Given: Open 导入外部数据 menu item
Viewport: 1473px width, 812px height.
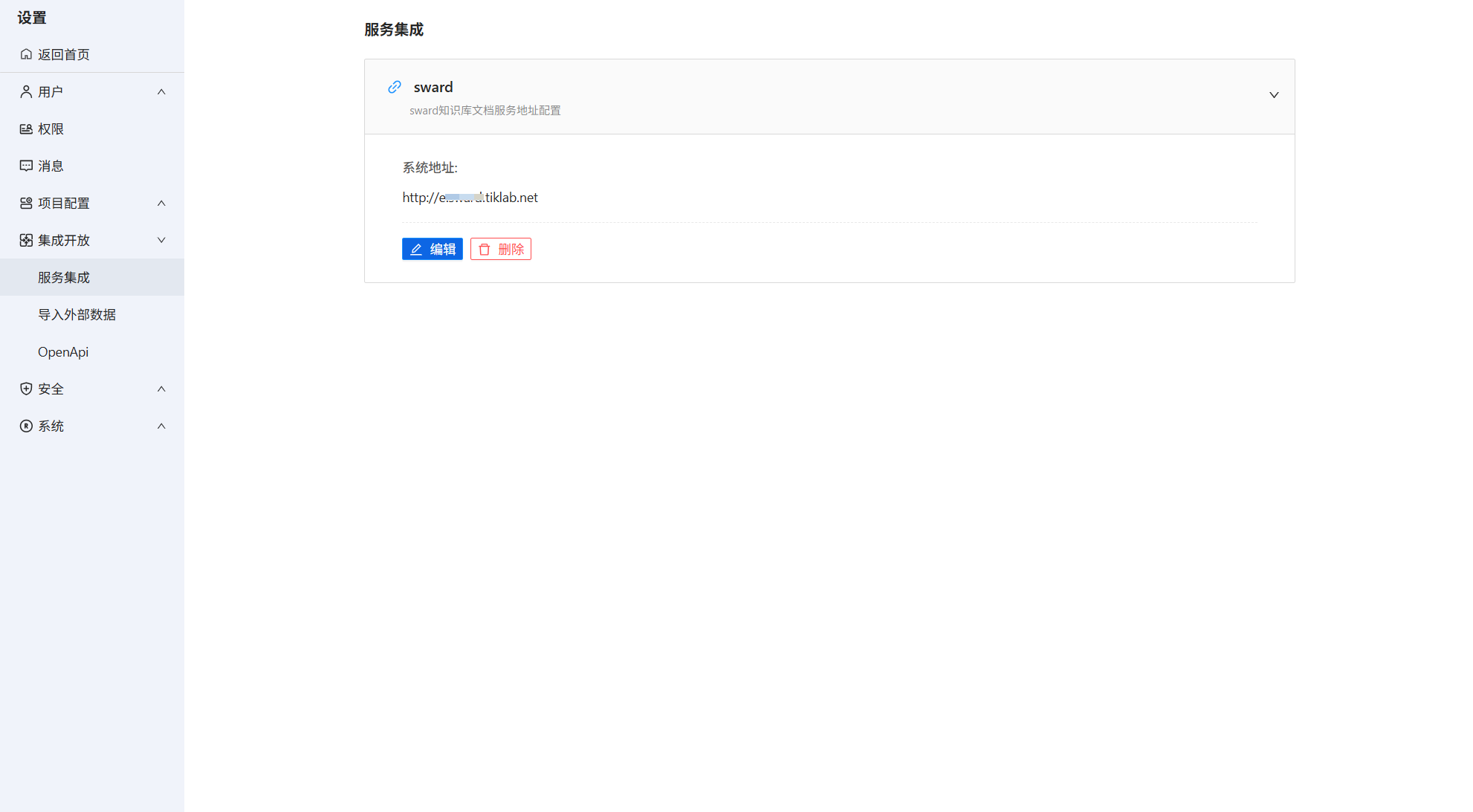Looking at the screenshot, I should (x=77, y=314).
